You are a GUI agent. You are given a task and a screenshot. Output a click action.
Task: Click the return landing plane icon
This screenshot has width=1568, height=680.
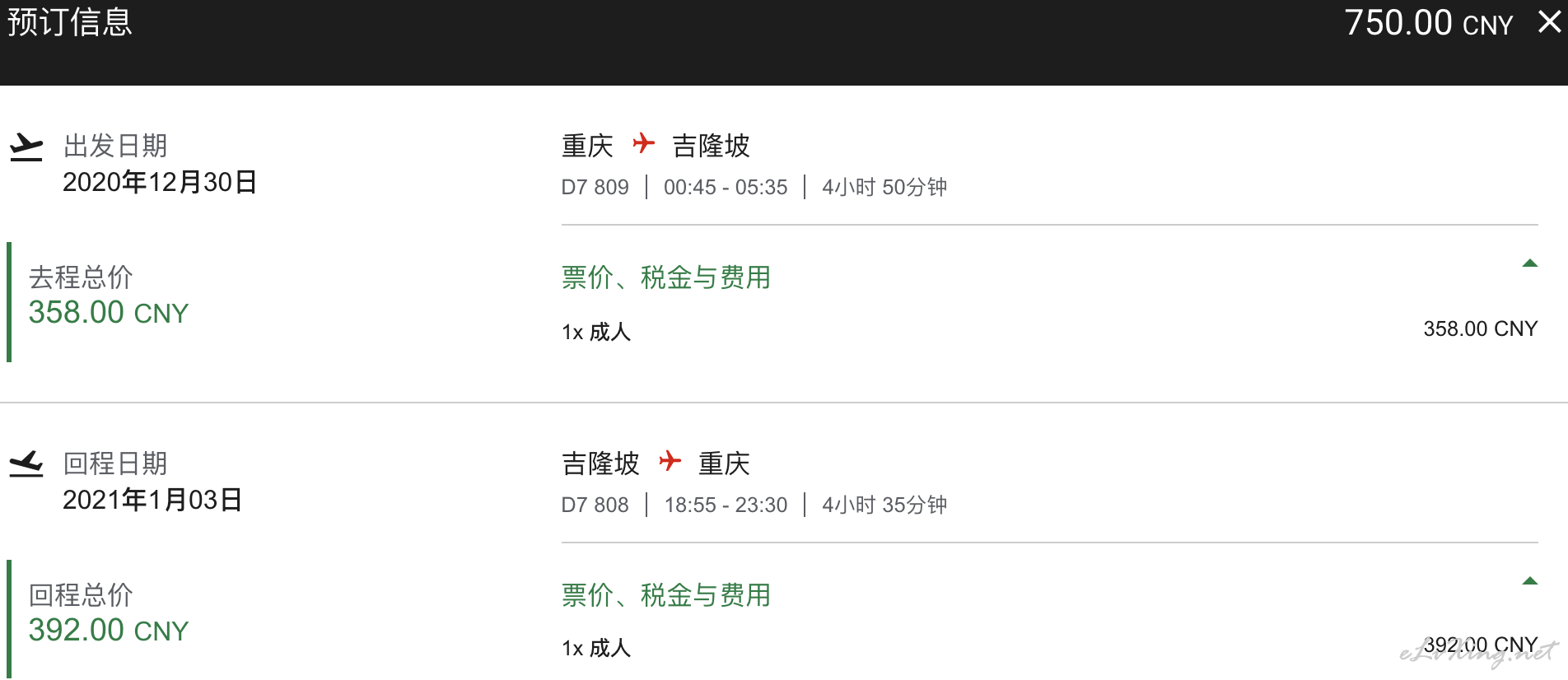pyautogui.click(x=26, y=463)
